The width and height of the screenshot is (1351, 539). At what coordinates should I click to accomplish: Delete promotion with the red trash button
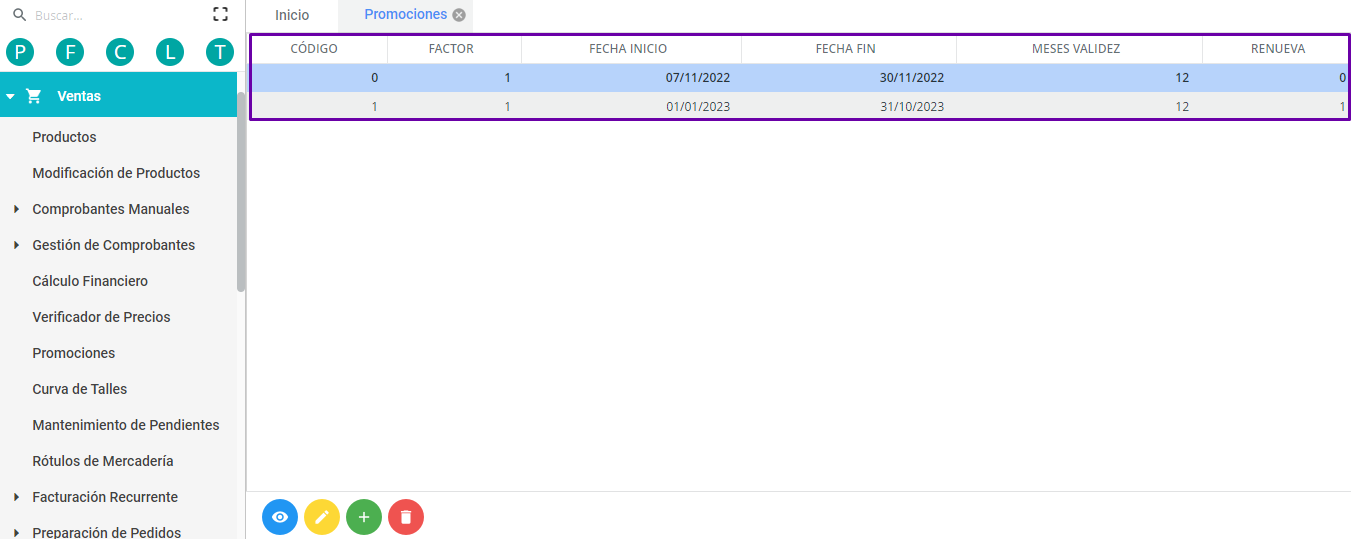pyautogui.click(x=406, y=517)
